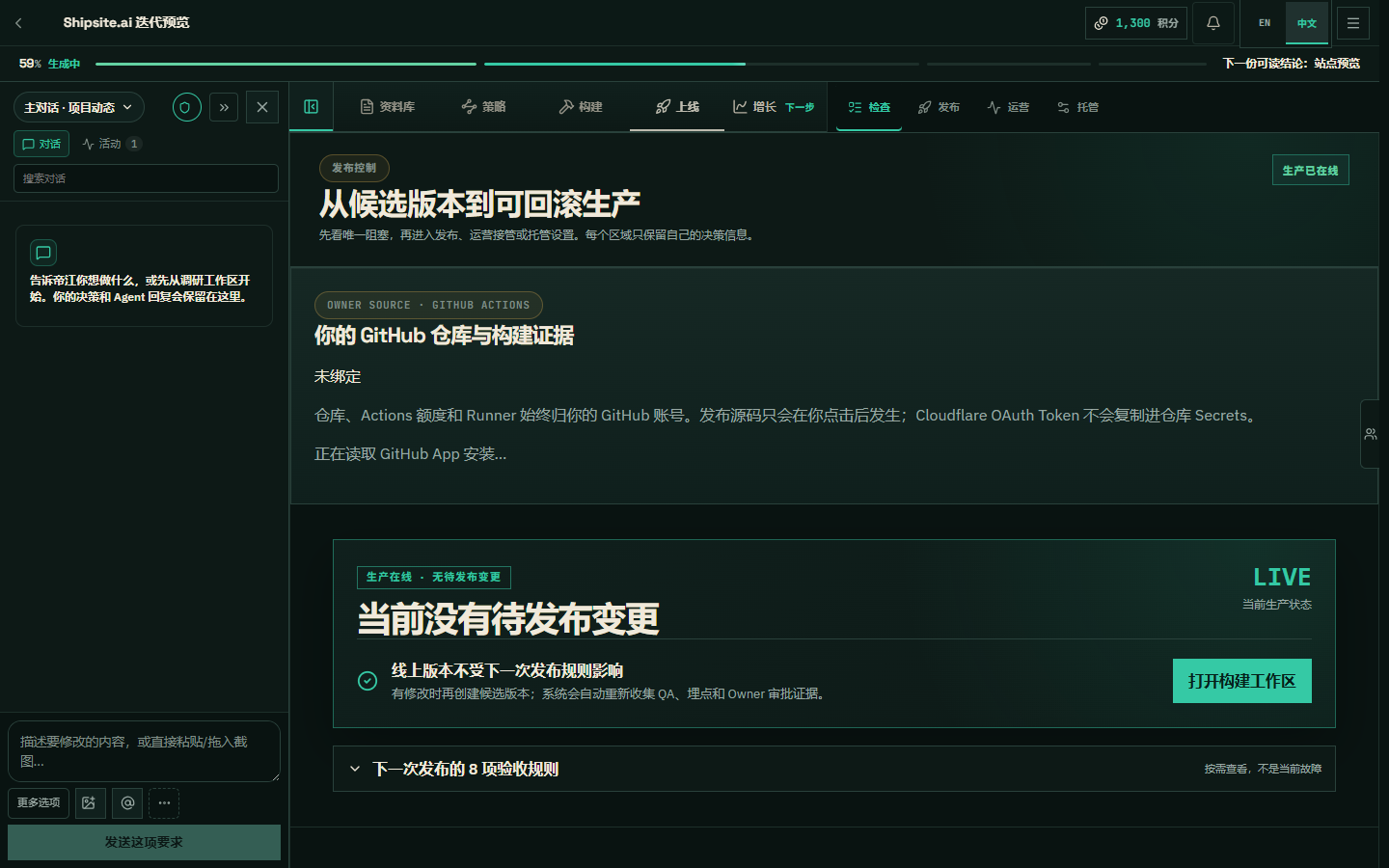Toggle the sidebar panel icon

pos(312,106)
